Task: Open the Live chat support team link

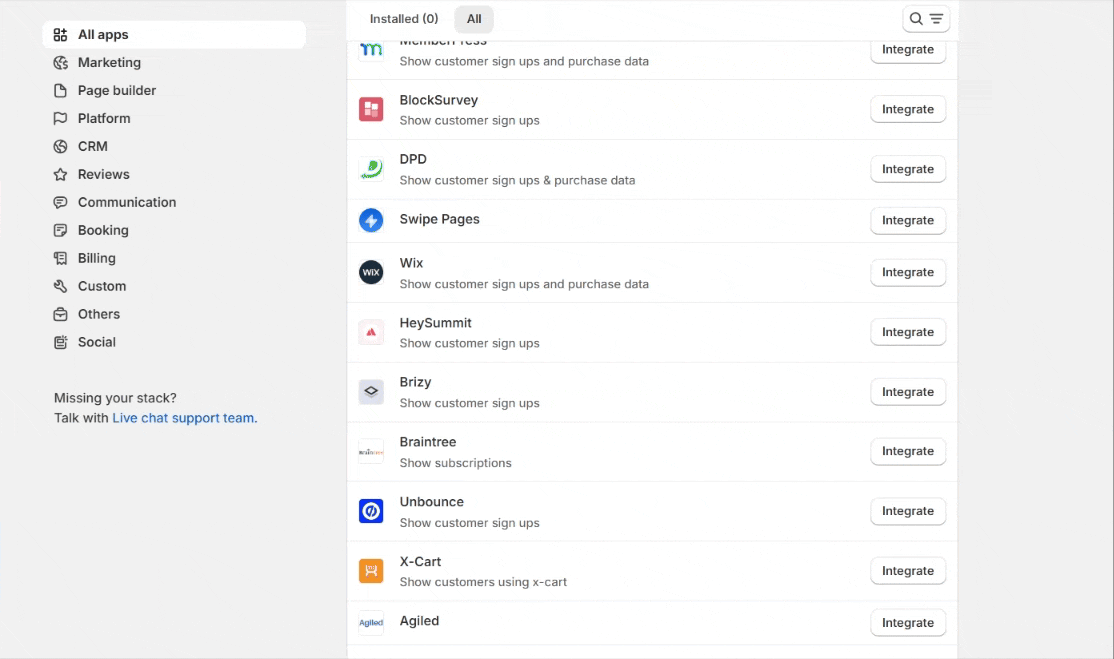Action: pos(184,419)
